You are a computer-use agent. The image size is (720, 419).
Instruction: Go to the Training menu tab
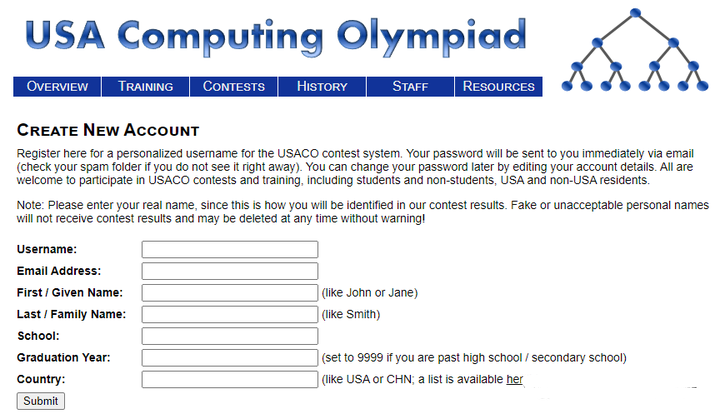tap(145, 86)
